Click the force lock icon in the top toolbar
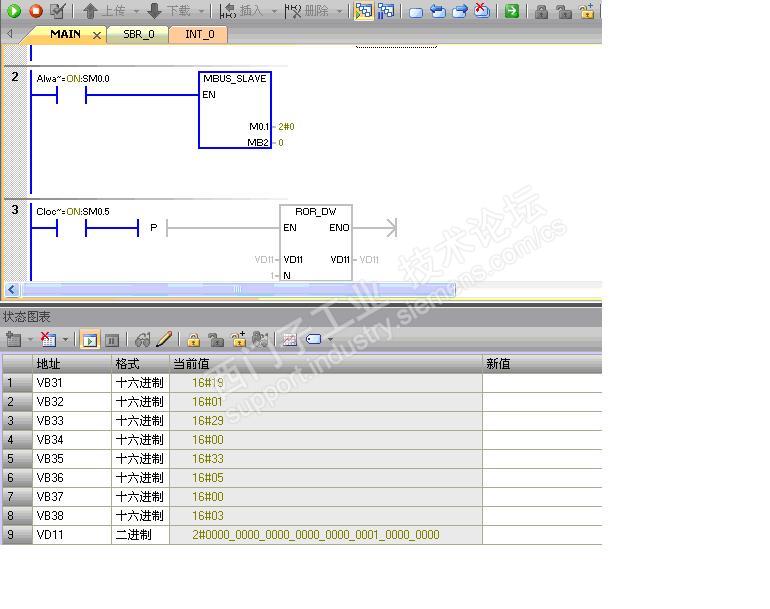770x609 pixels. [x=542, y=11]
